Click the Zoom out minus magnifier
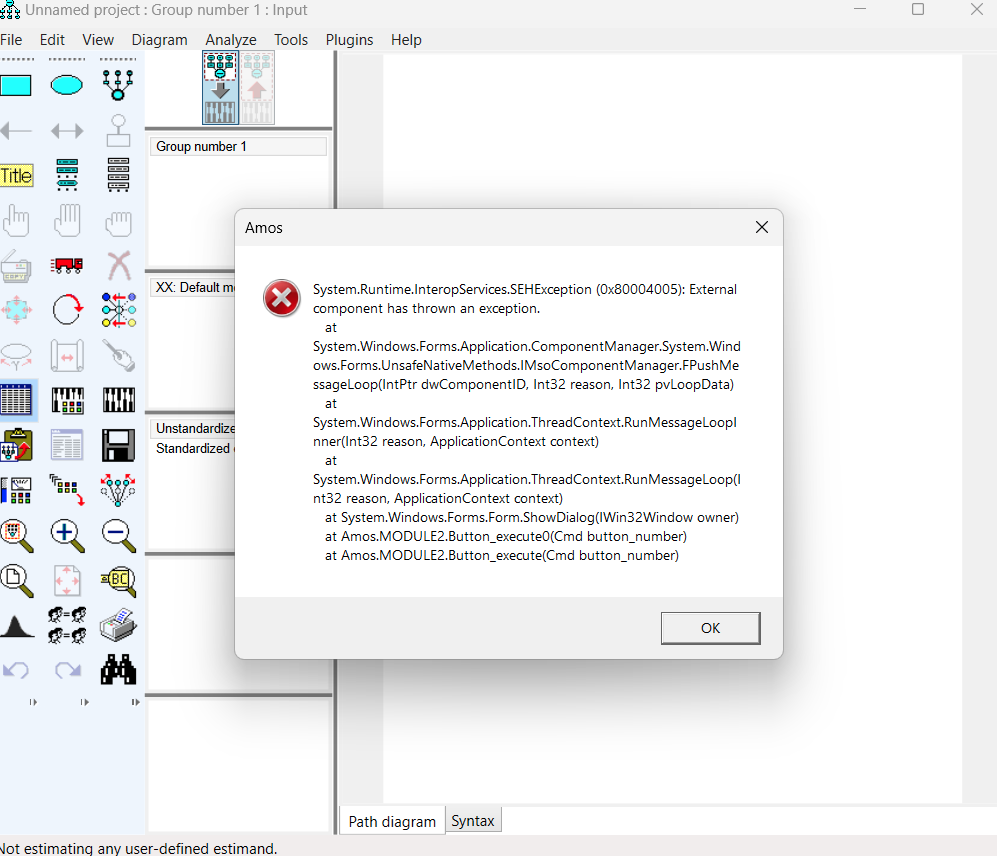This screenshot has height=856, width=997. coord(119,536)
